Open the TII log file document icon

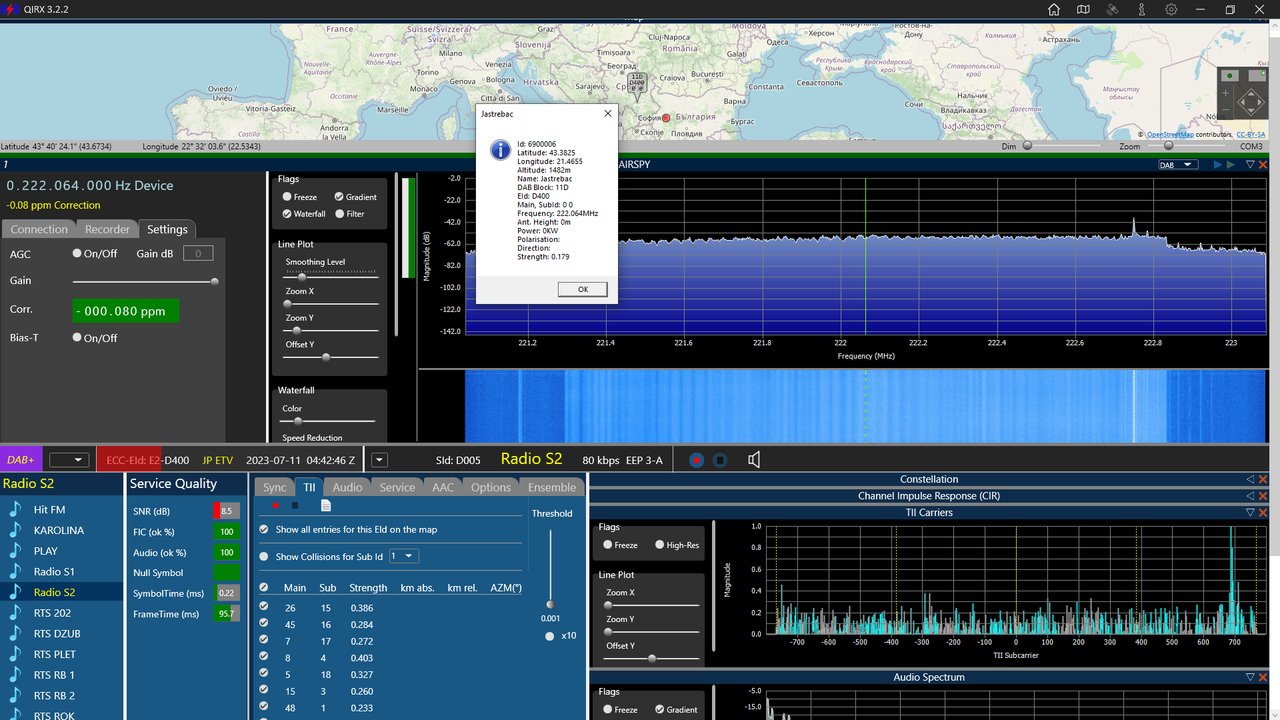click(x=325, y=506)
